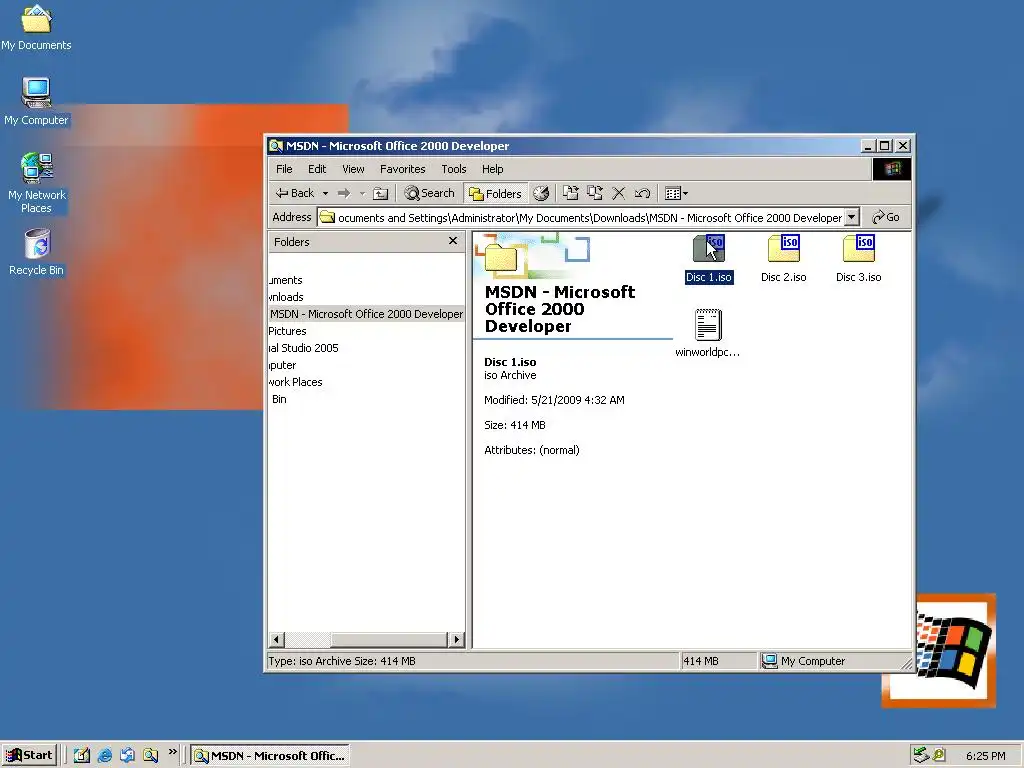Click the second system tray icon

pos(939,755)
